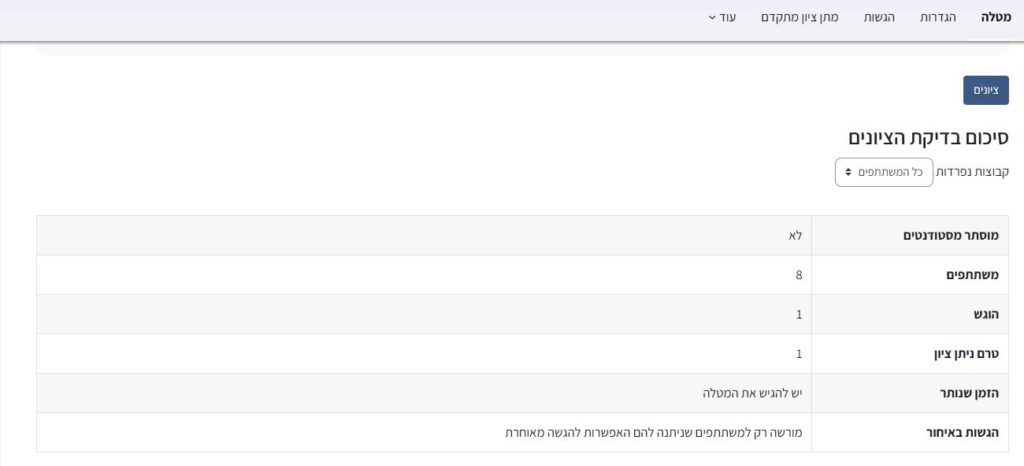Screen dimensions: 1024x466
Task: Open the מתן ציון מתקדם tab
Action: pyautogui.click(x=801, y=18)
